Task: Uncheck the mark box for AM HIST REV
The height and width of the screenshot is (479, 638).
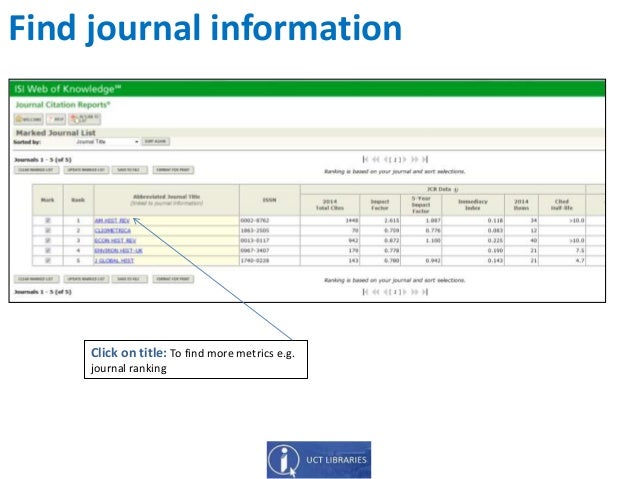Action: coord(48,220)
